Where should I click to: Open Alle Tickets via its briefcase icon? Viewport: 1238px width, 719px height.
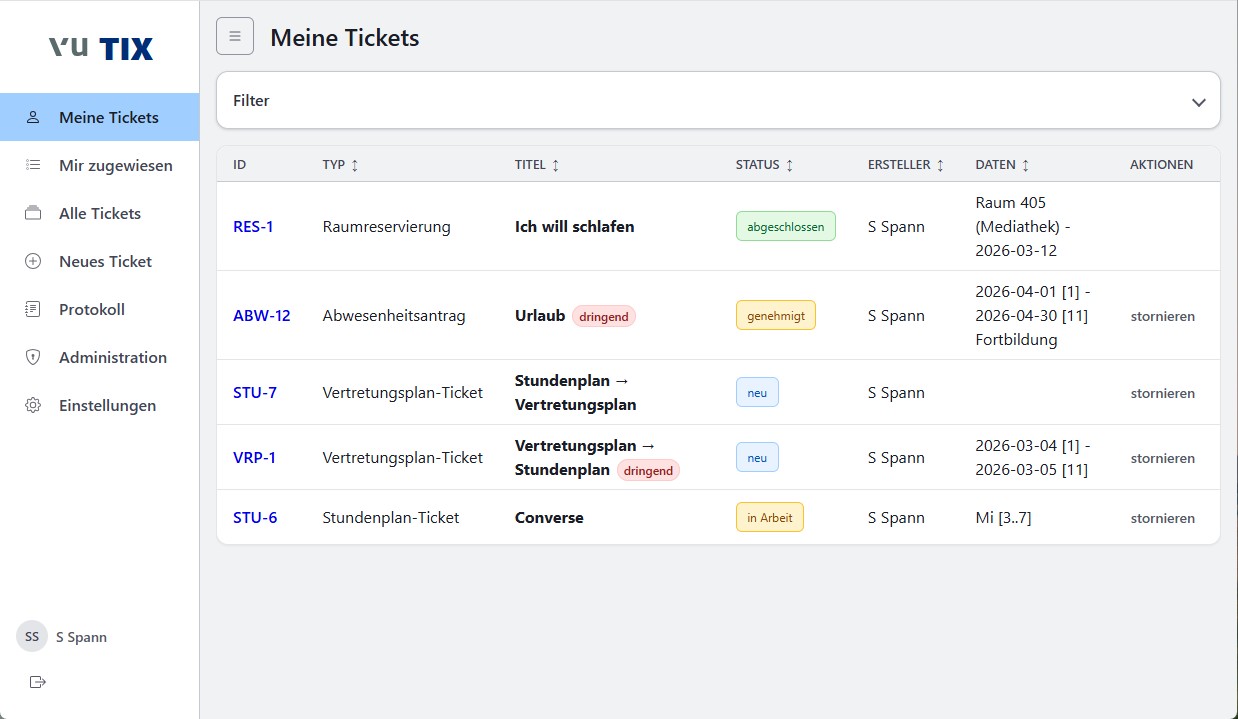point(32,213)
